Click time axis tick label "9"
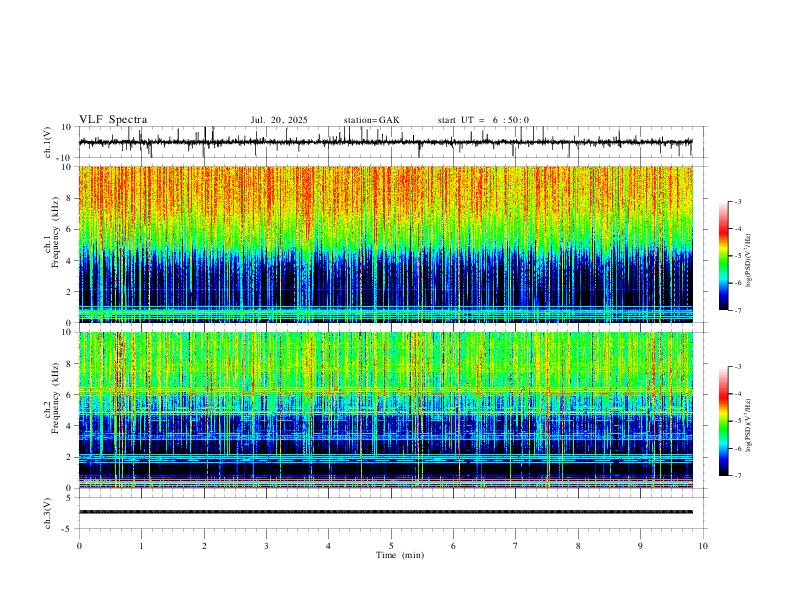This screenshot has width=792, height=612. [640, 546]
